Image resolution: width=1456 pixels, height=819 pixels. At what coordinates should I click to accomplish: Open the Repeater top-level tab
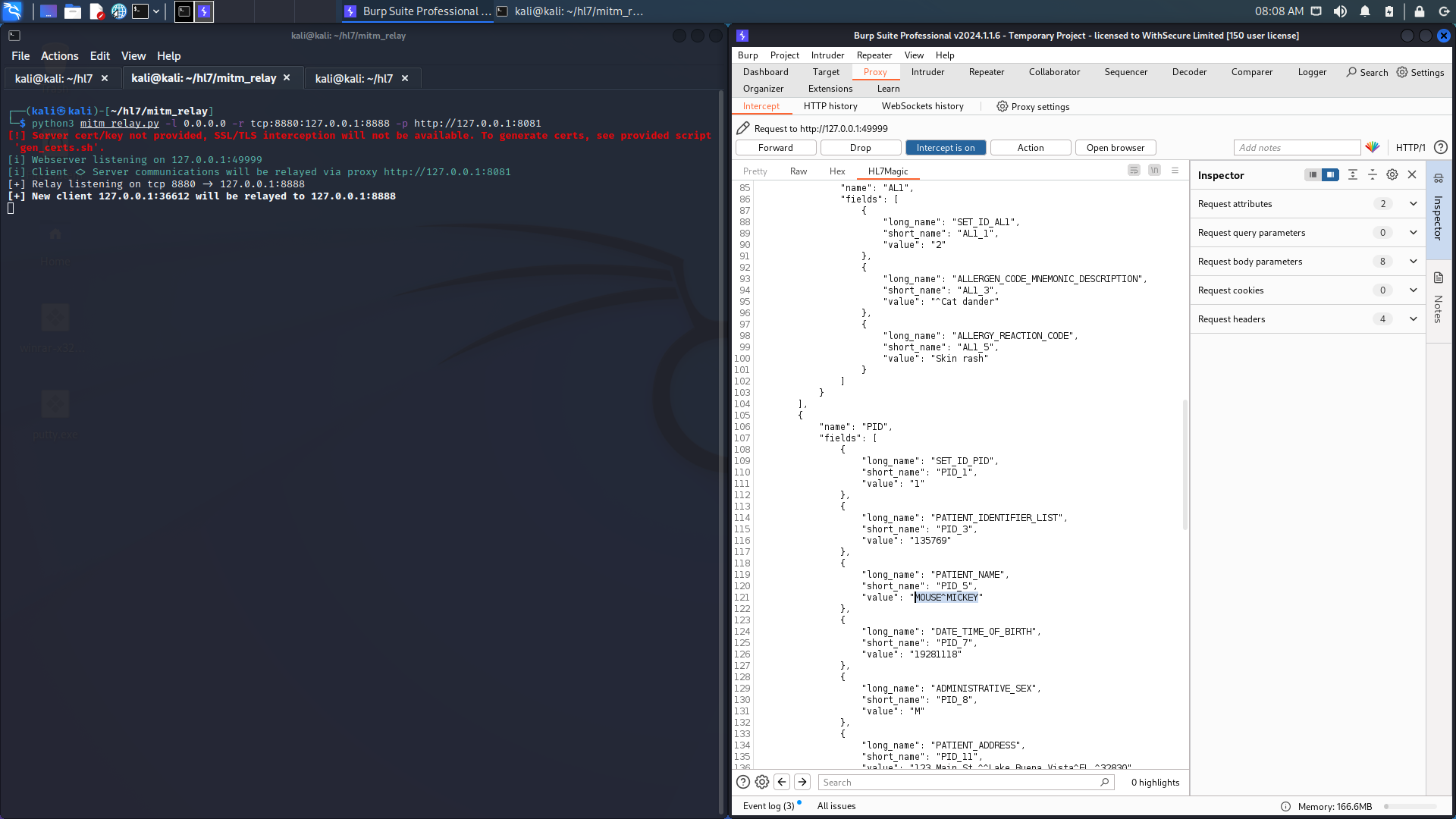click(x=986, y=72)
